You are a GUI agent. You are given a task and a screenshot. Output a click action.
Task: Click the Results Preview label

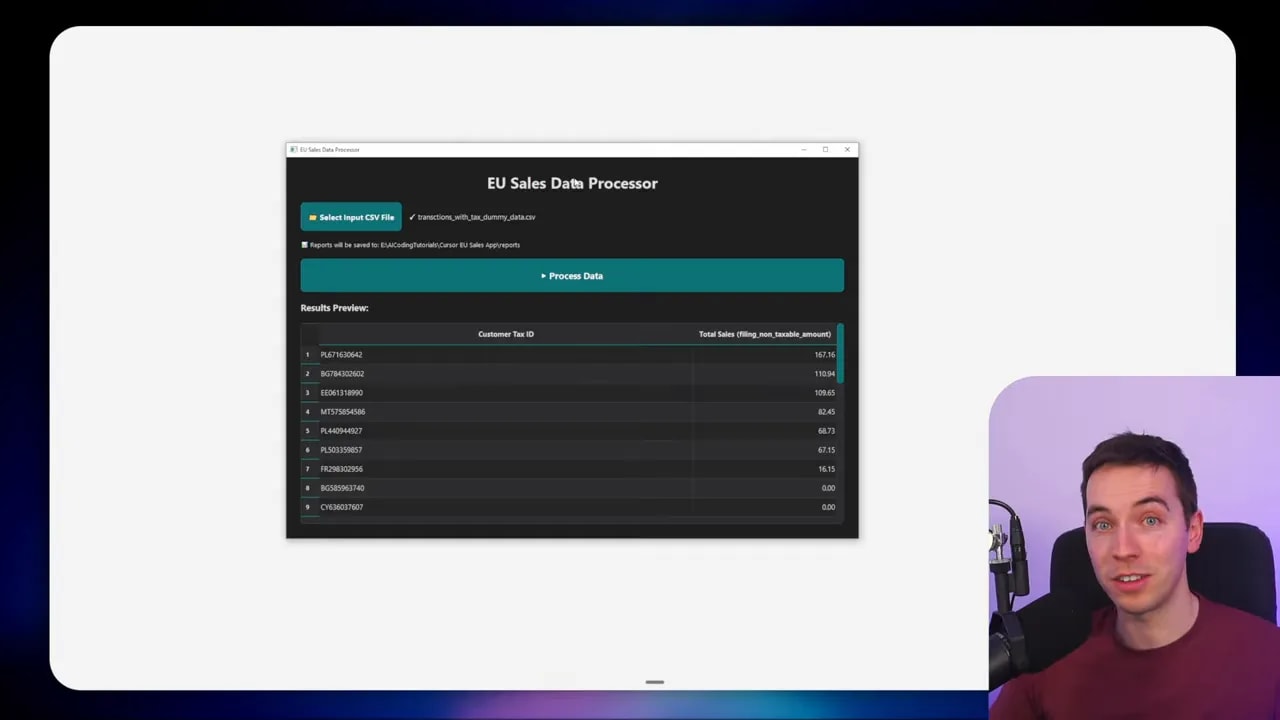pos(334,308)
